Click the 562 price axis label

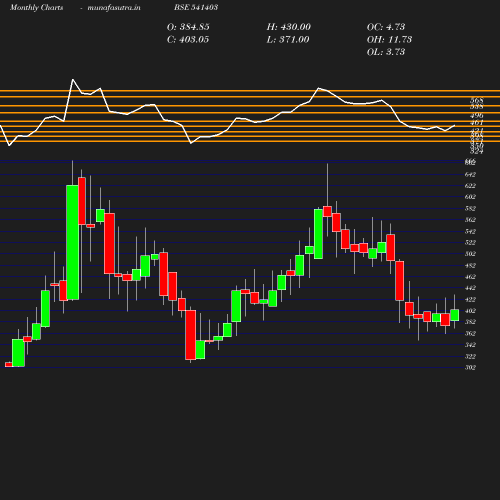coord(470,220)
